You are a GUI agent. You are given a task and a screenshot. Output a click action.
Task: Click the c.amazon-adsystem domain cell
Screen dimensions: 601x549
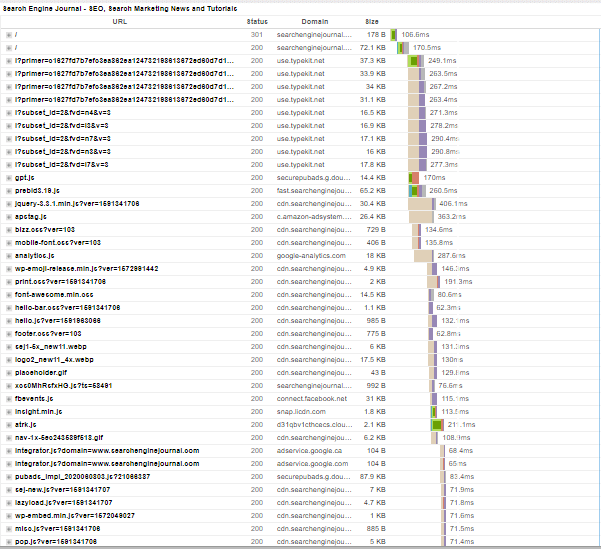pos(314,217)
